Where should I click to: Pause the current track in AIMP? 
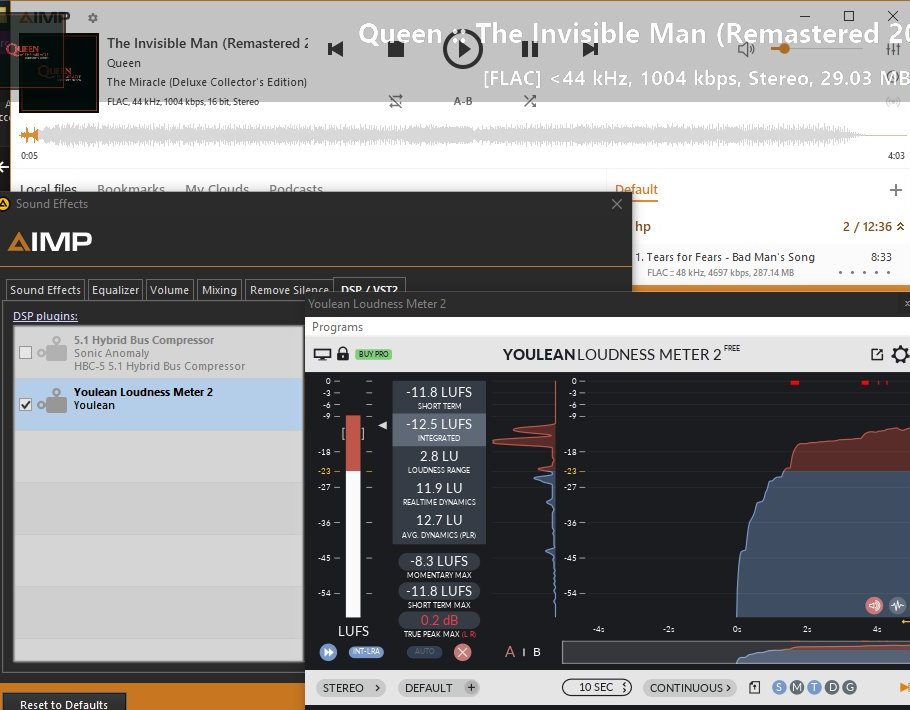[529, 49]
